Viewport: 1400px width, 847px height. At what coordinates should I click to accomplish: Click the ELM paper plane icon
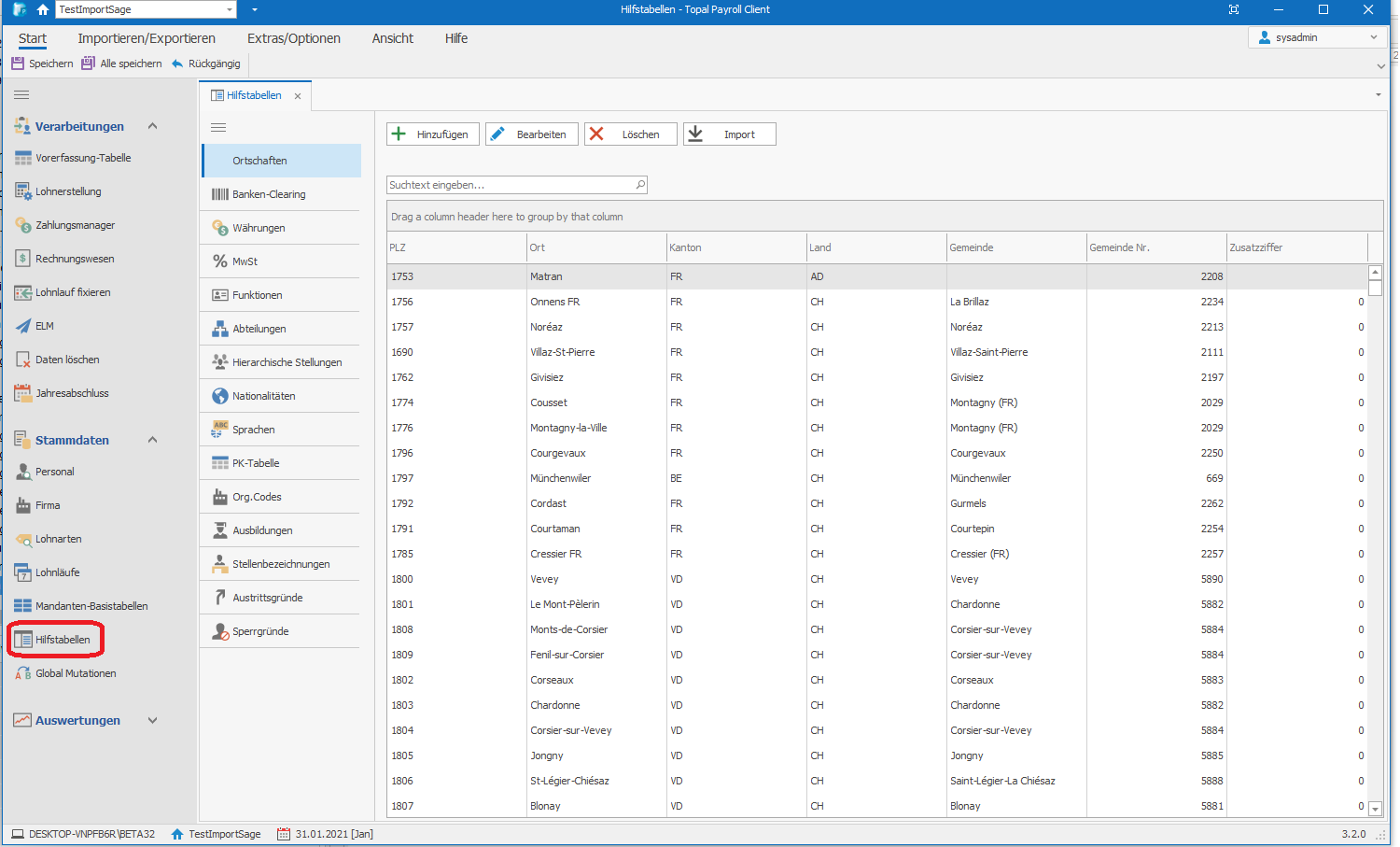click(x=23, y=326)
